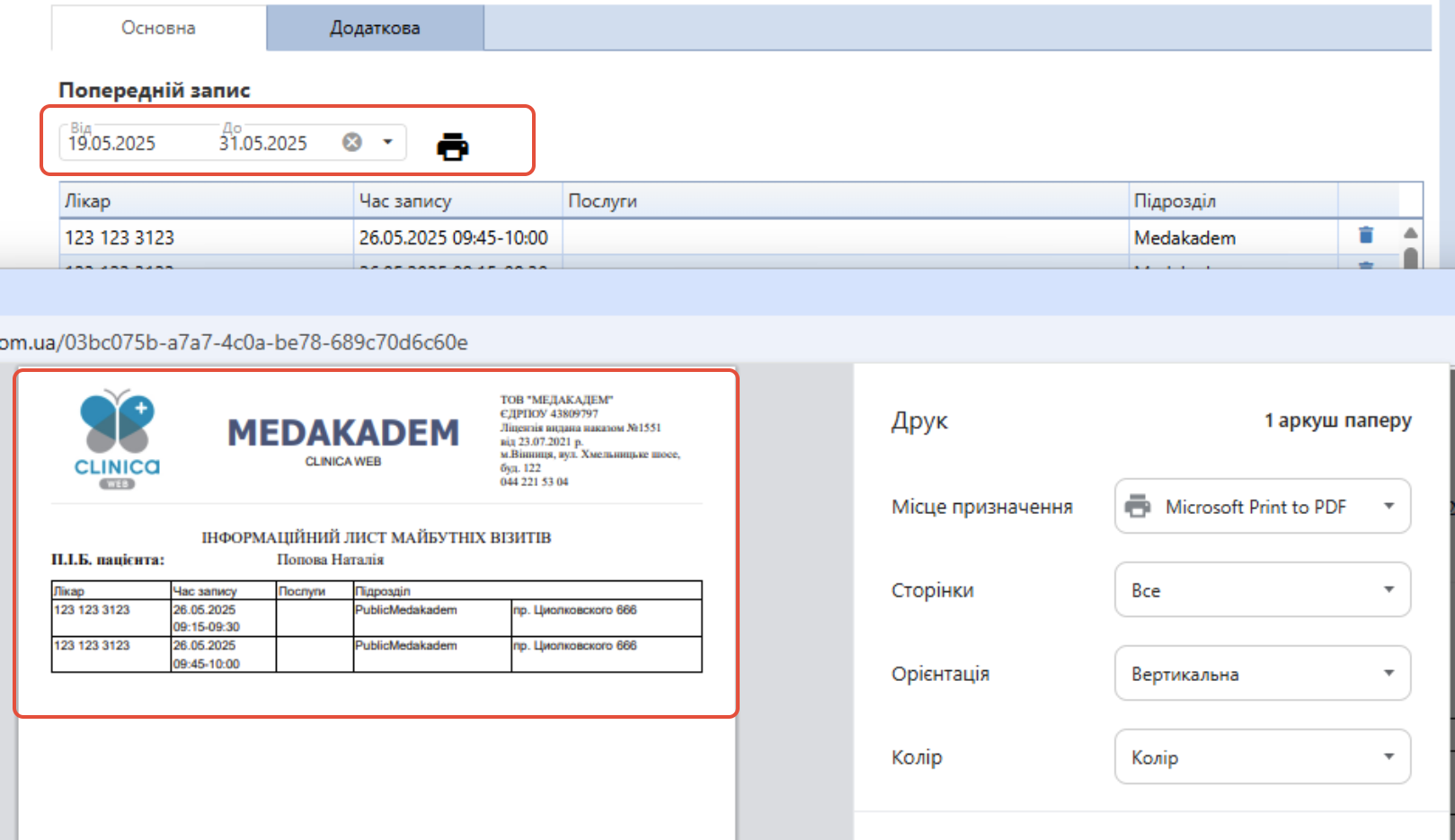Select the Medakadem department cell
This screenshot has width=1455, height=840.
1233,237
